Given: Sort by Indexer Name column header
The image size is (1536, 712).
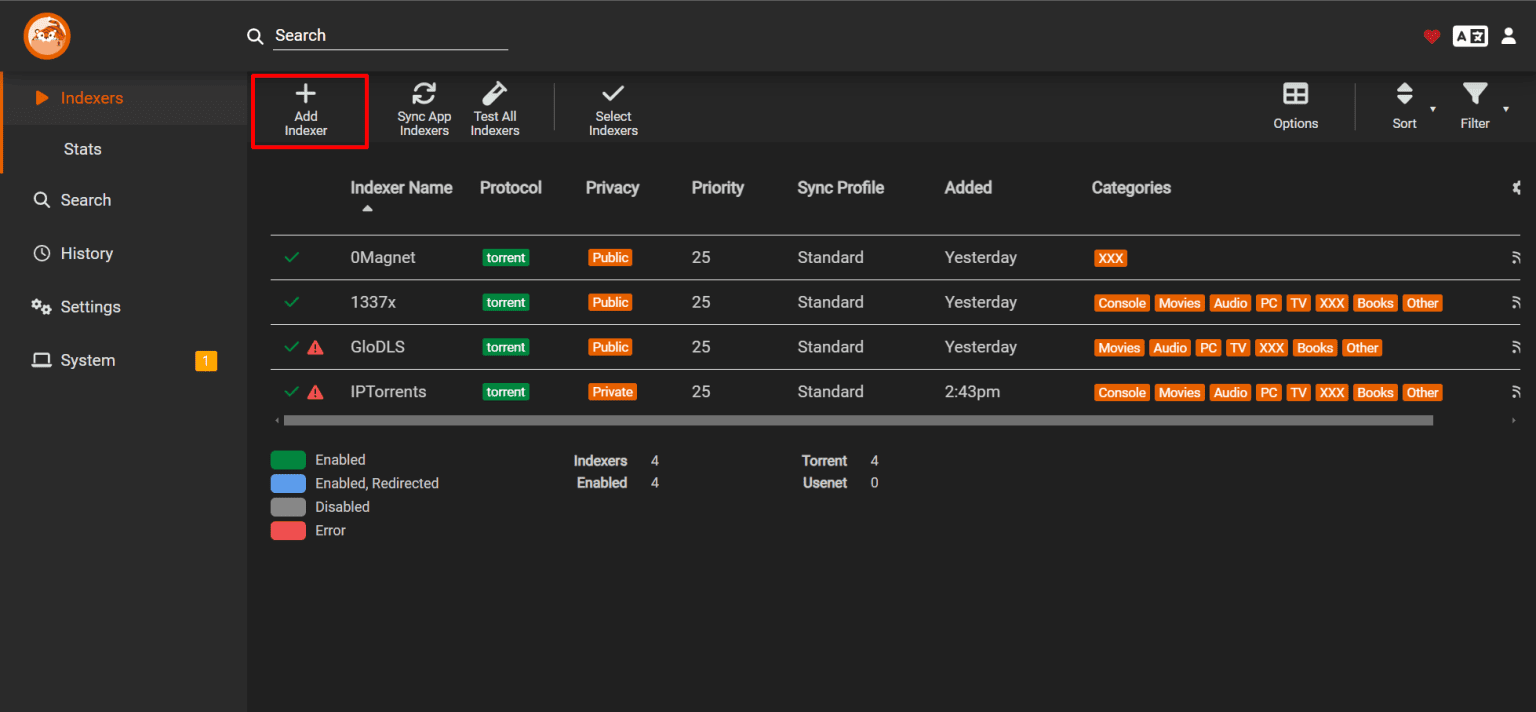Looking at the screenshot, I should tap(401, 188).
